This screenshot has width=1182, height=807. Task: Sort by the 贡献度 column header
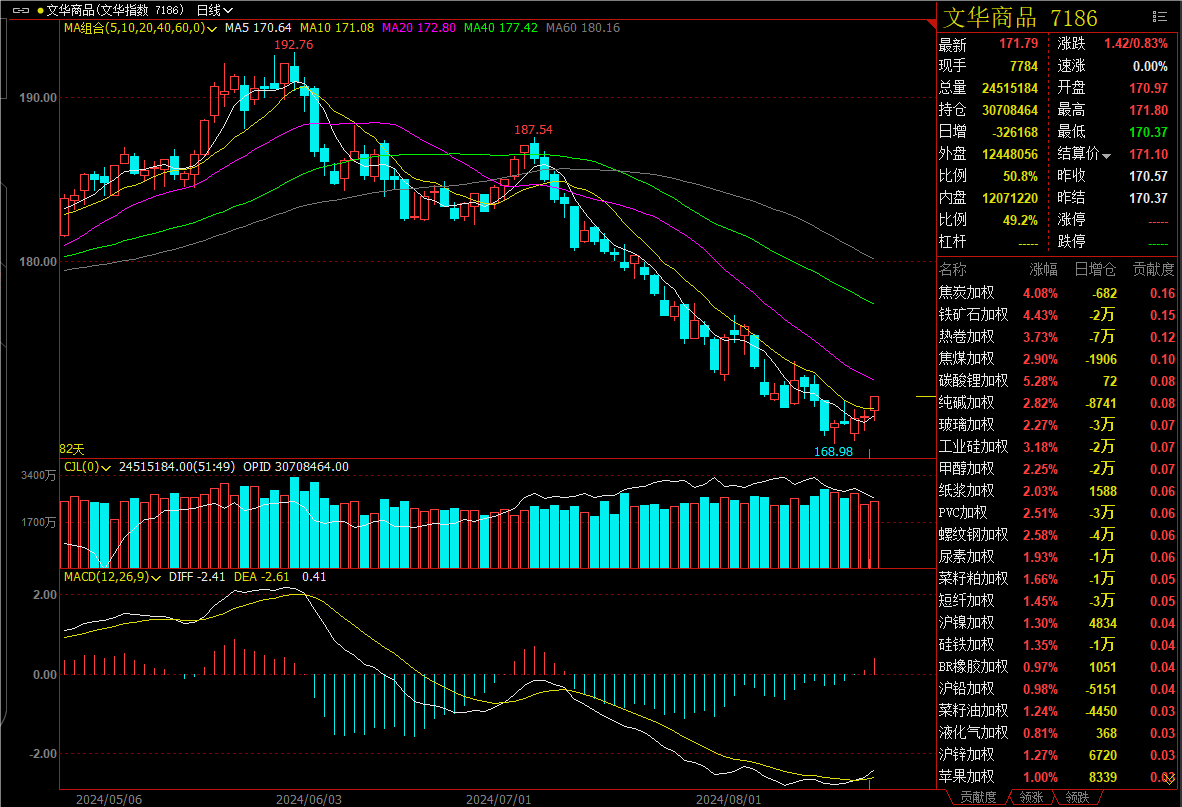coord(1153,270)
